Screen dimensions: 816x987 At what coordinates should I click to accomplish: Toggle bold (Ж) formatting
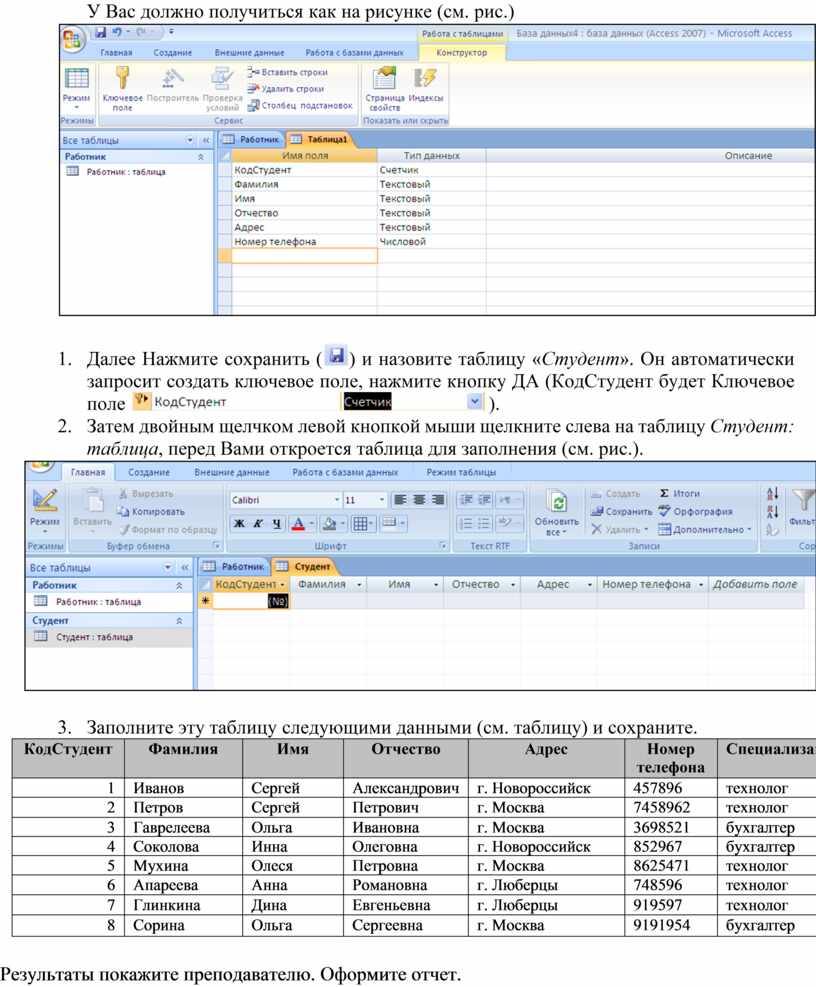[239, 524]
